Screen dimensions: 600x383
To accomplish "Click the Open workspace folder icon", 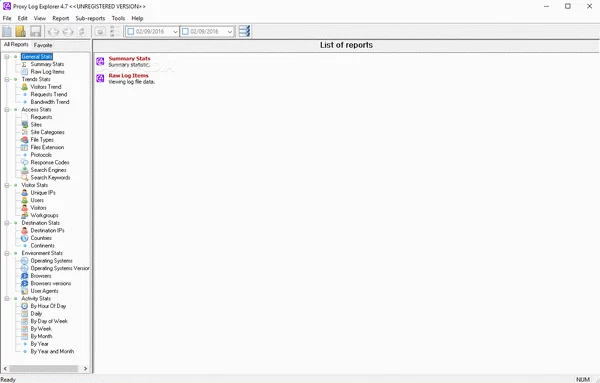I will click(21, 31).
